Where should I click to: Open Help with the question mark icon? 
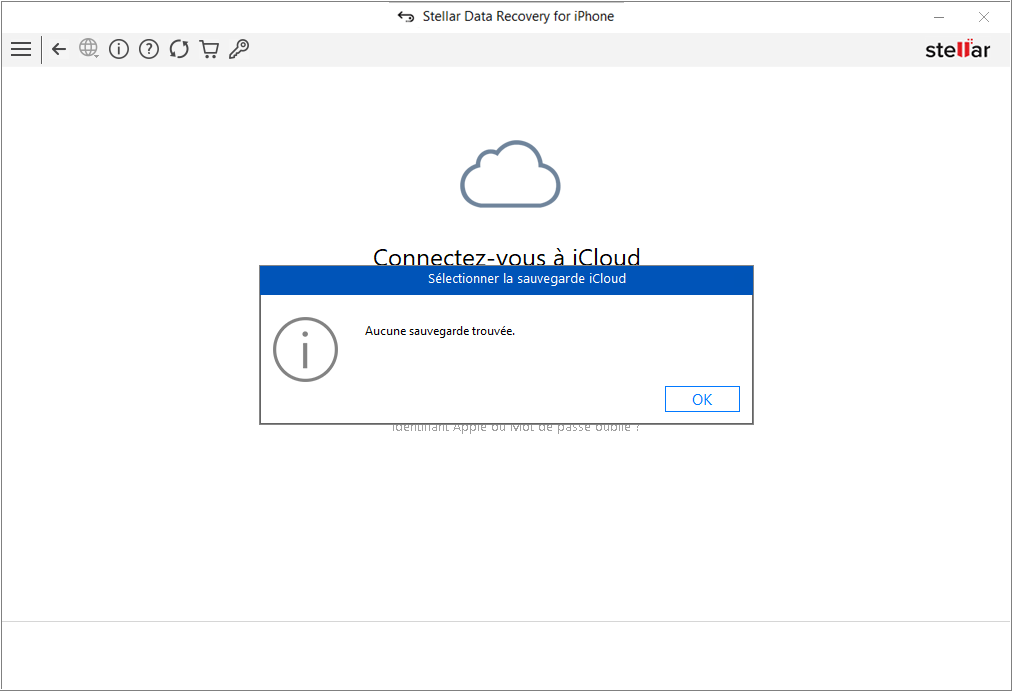149,49
